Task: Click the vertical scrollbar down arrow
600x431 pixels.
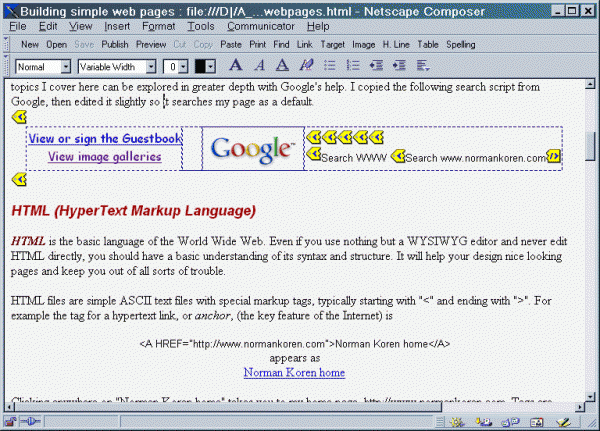Action: pos(590,397)
